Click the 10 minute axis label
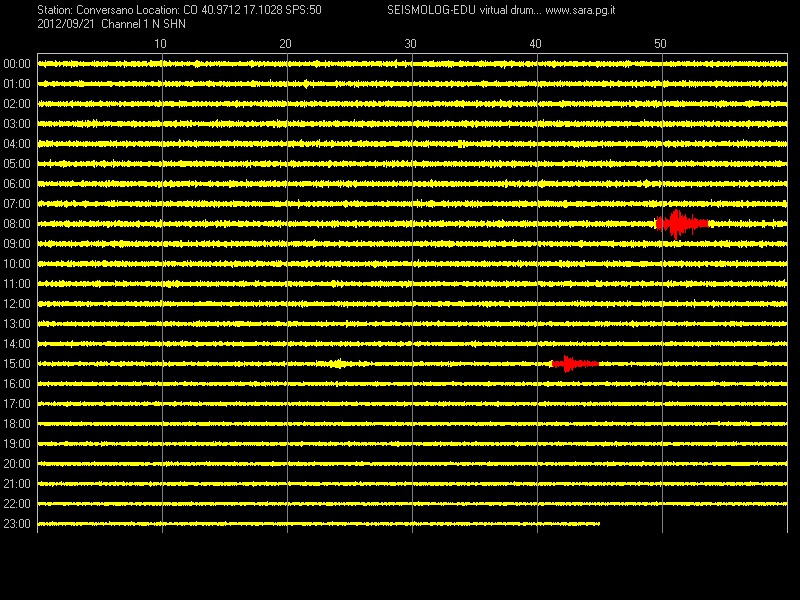This screenshot has height=600, width=800. (160, 44)
